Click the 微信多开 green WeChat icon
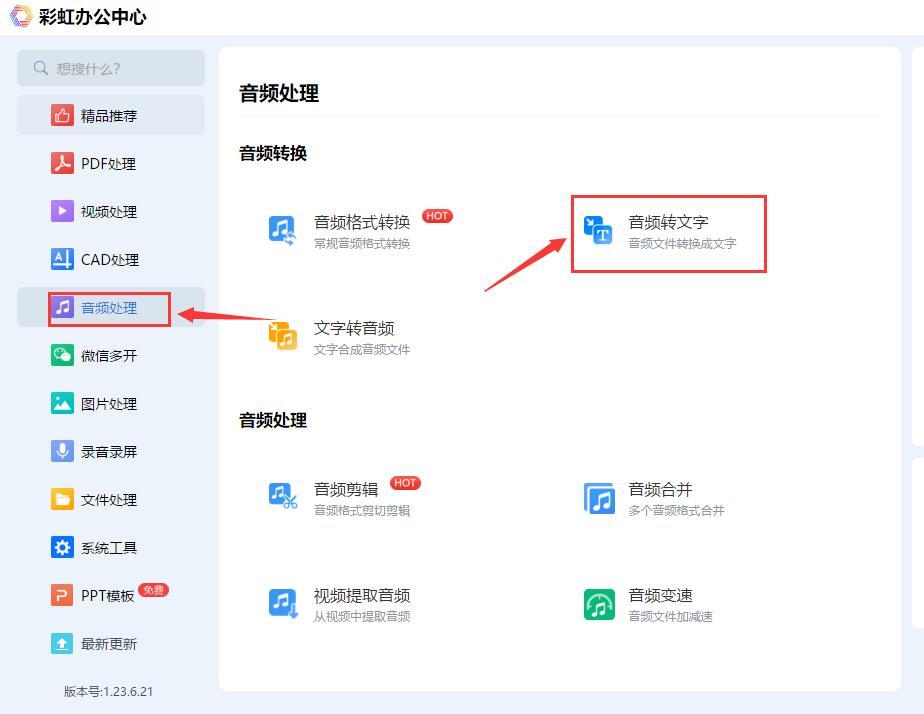The width and height of the screenshot is (924, 714). coord(62,355)
